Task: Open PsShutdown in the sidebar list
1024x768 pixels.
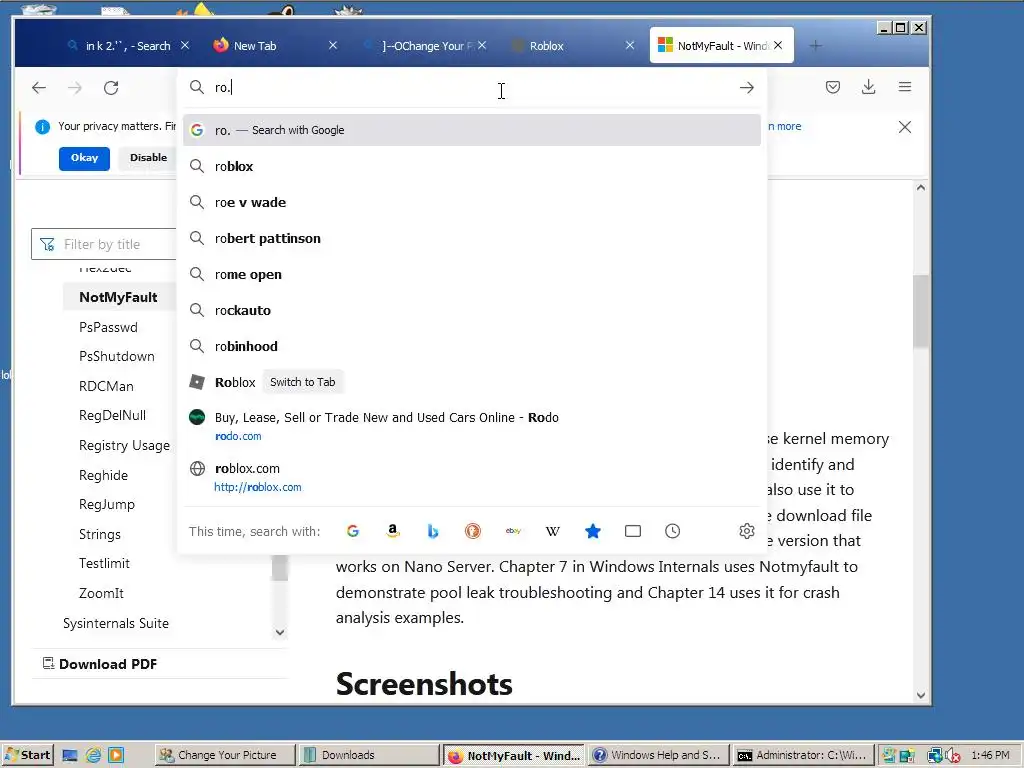Action: pyautogui.click(x=117, y=357)
